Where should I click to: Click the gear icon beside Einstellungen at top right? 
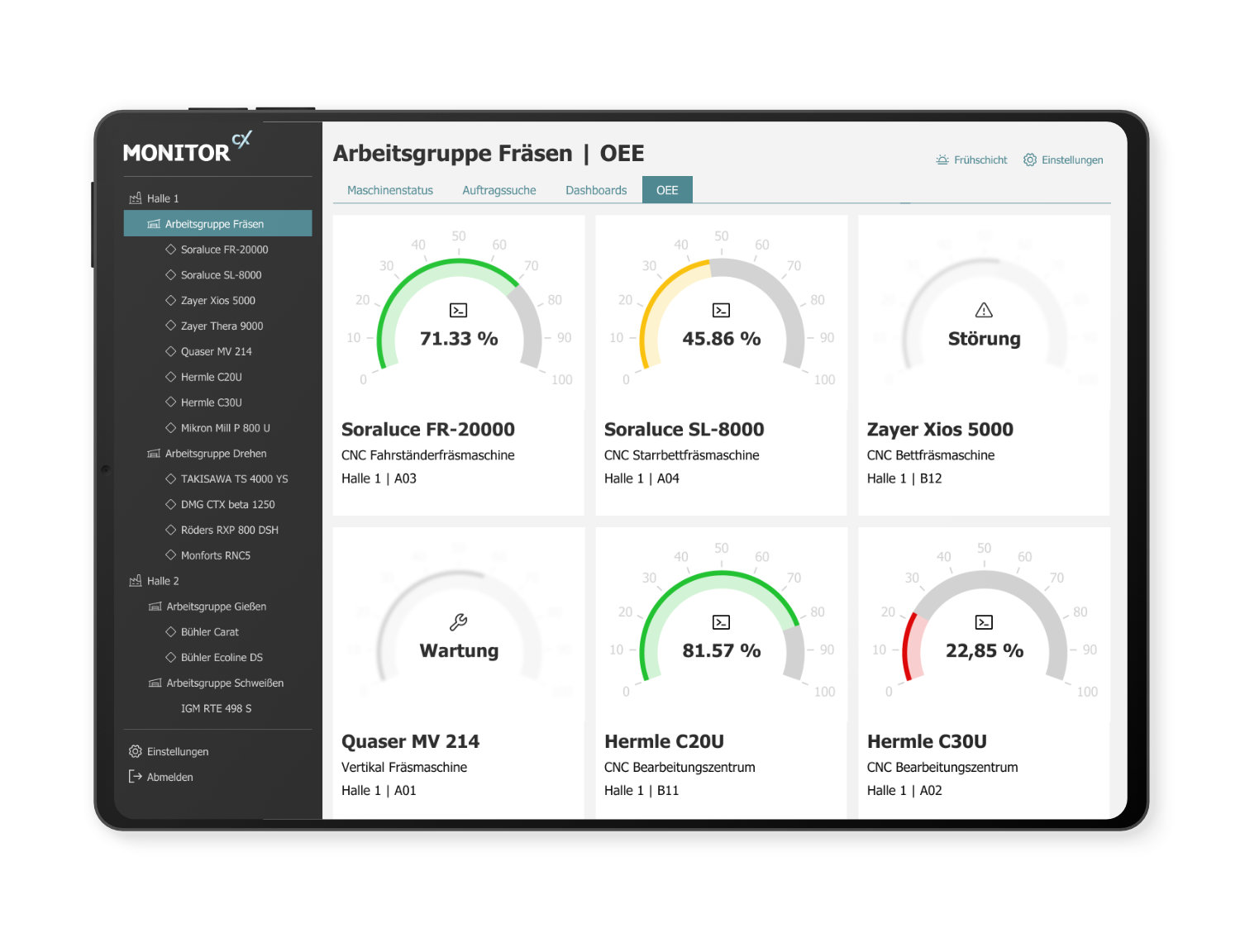[1030, 160]
